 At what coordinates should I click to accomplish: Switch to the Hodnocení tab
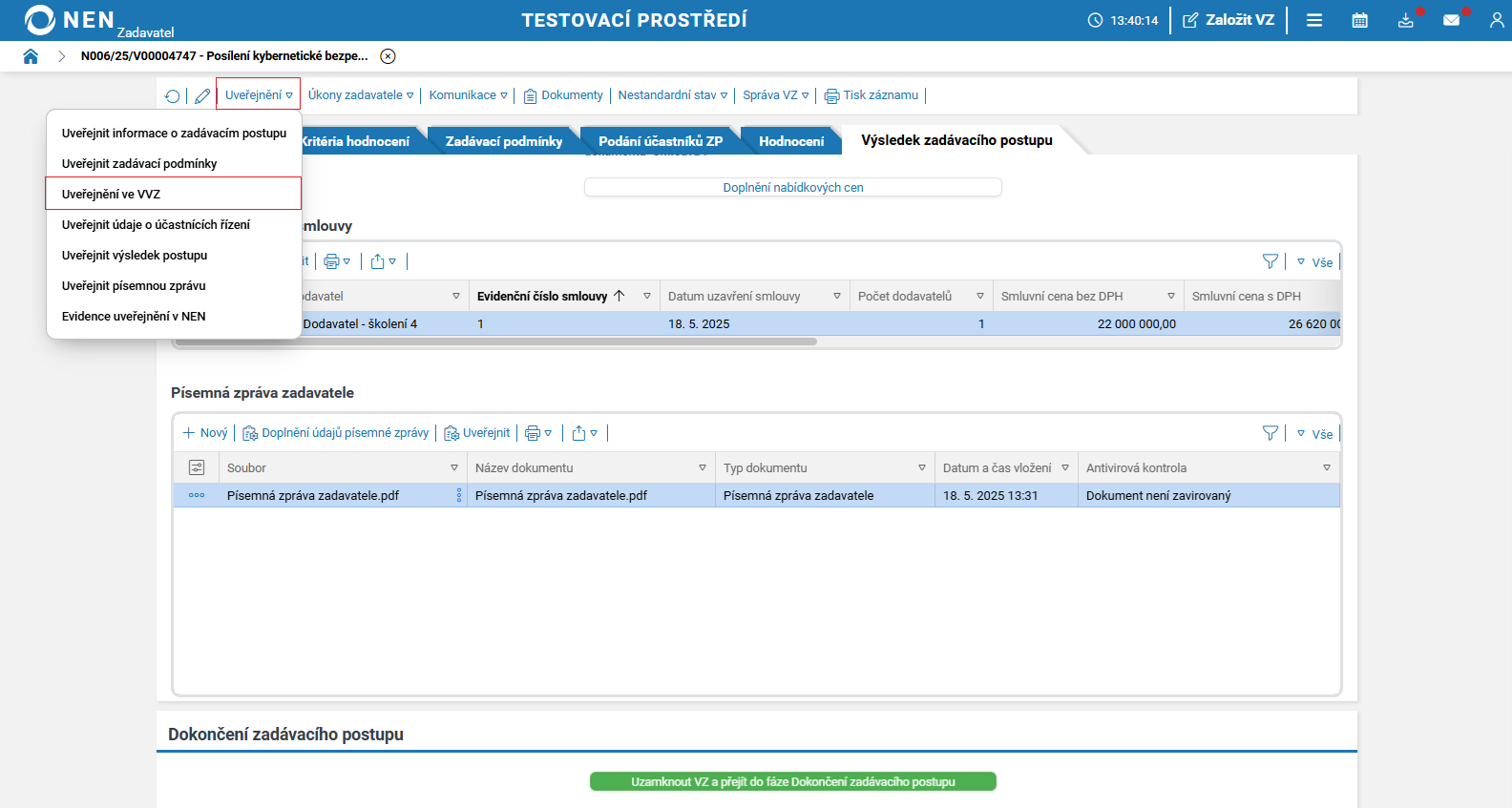coord(790,141)
